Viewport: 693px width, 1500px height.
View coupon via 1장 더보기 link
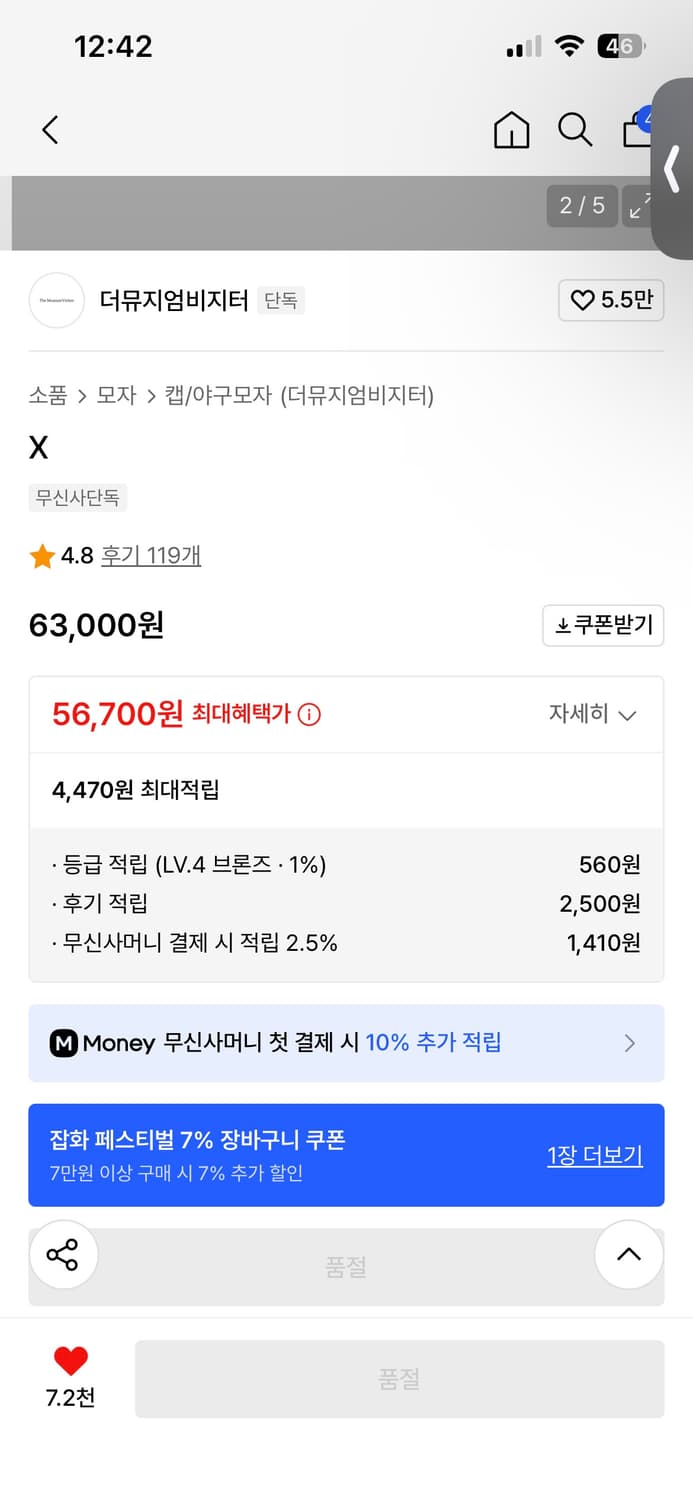pyautogui.click(x=595, y=1155)
